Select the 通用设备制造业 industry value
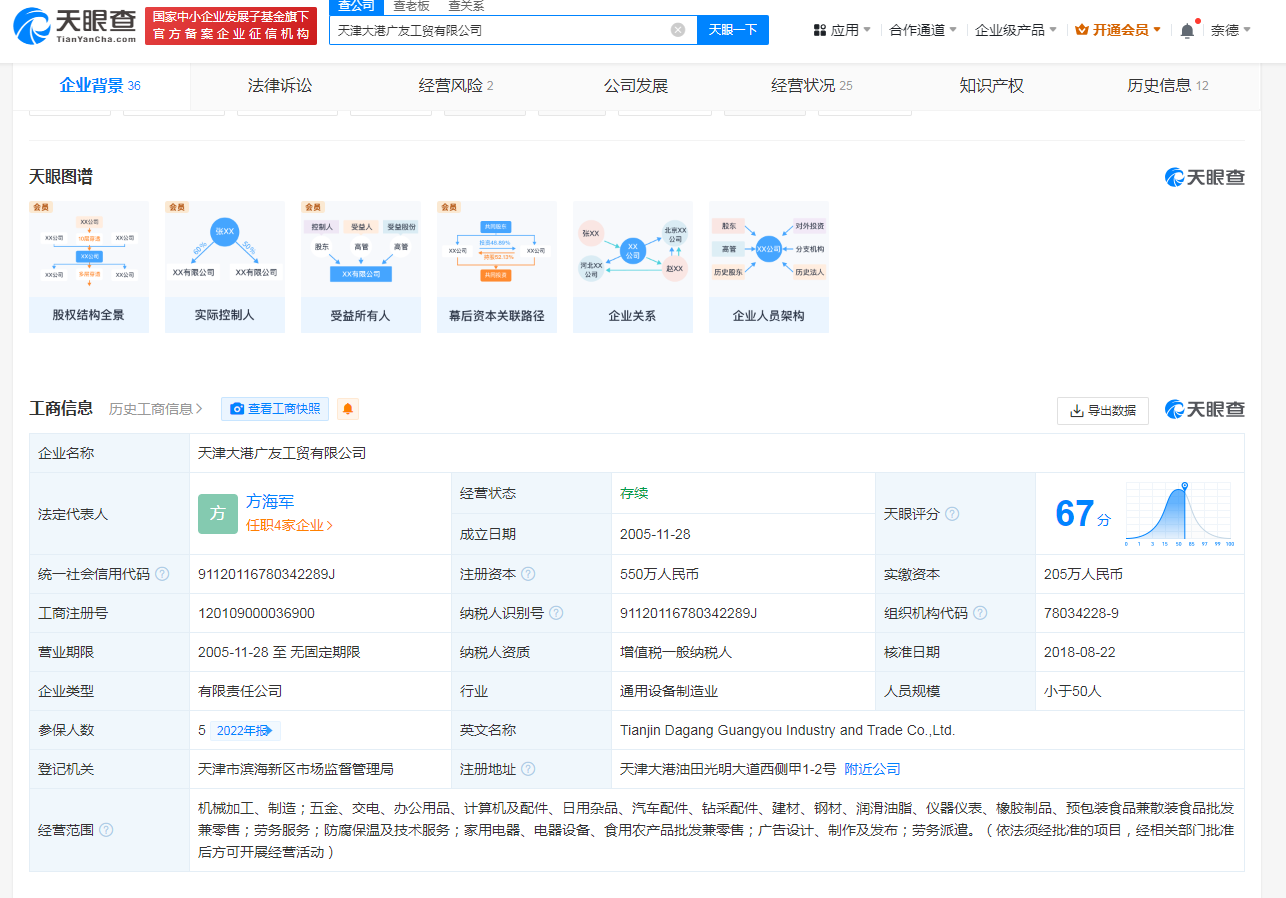The image size is (1286, 898). click(x=669, y=691)
